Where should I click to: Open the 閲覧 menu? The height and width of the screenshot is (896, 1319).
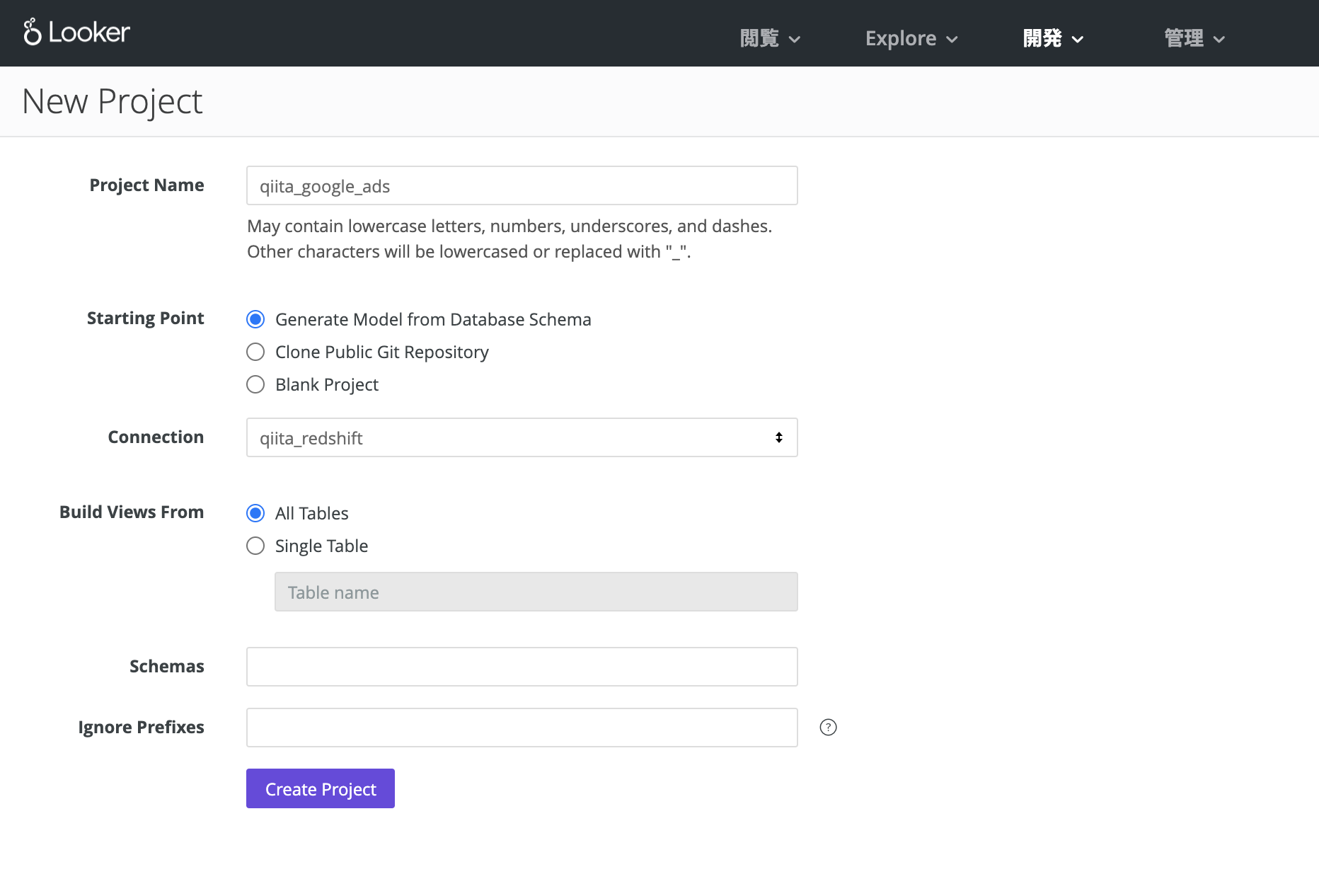pos(770,38)
